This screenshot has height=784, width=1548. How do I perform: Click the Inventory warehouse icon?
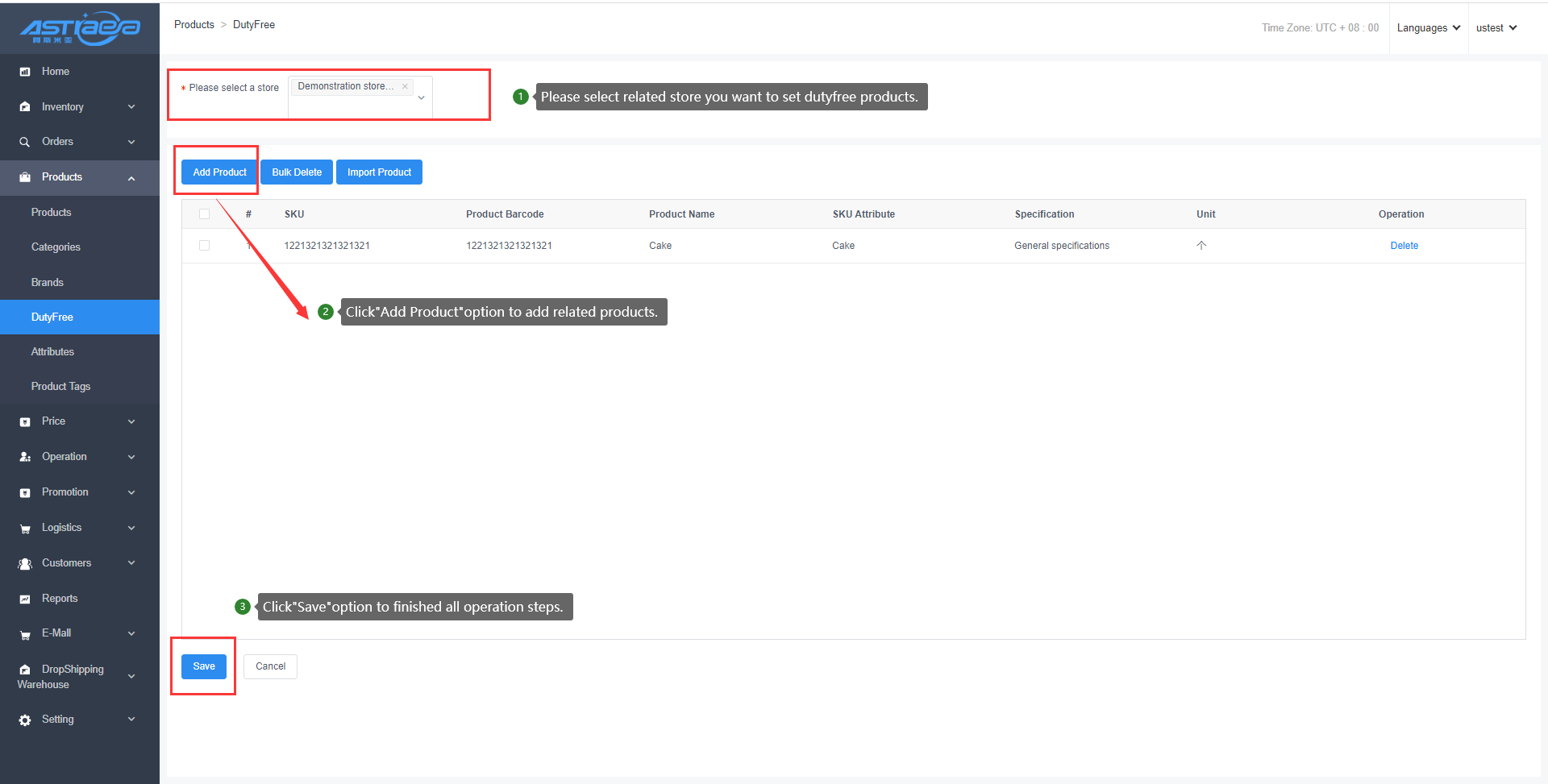pos(25,107)
